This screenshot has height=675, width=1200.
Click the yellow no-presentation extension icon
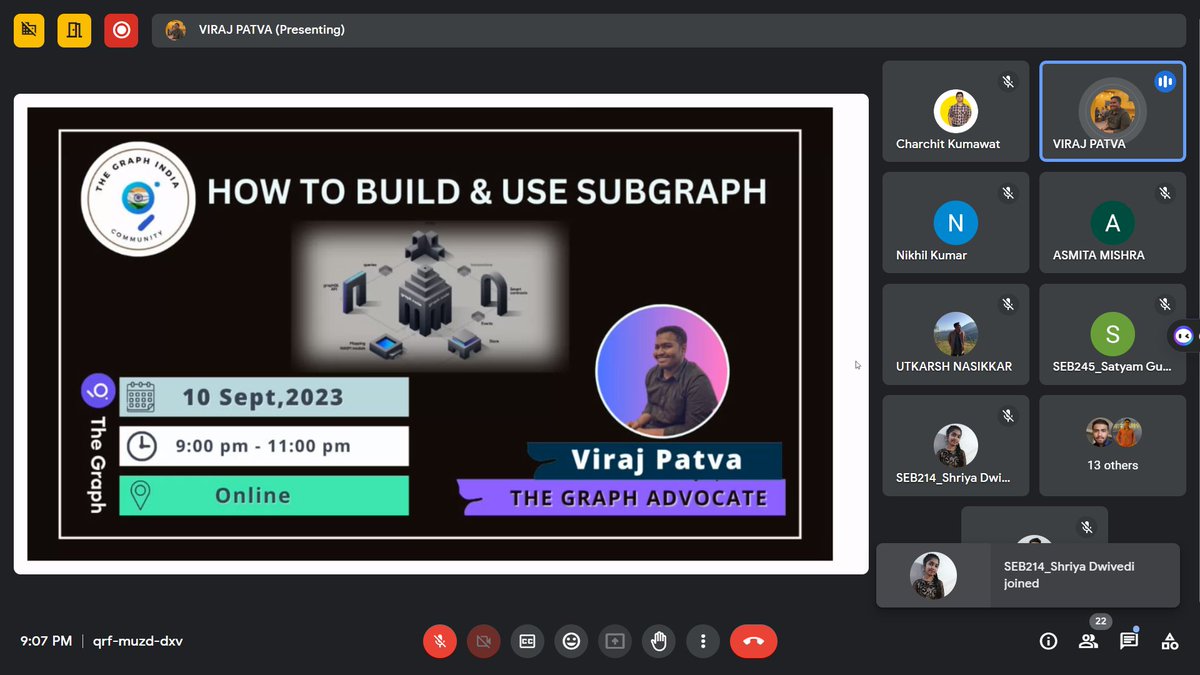click(29, 30)
